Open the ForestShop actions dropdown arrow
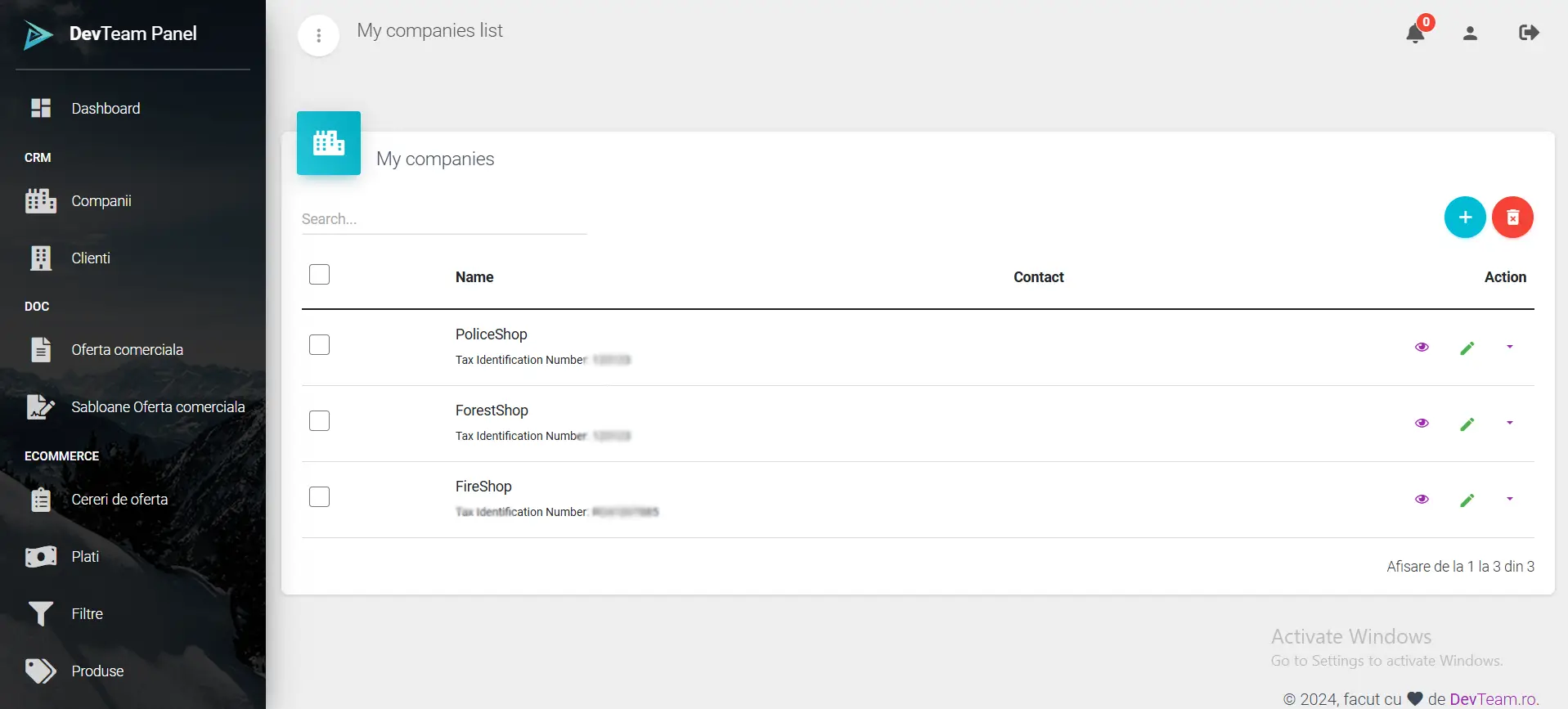The height and width of the screenshot is (709, 1568). coord(1509,424)
